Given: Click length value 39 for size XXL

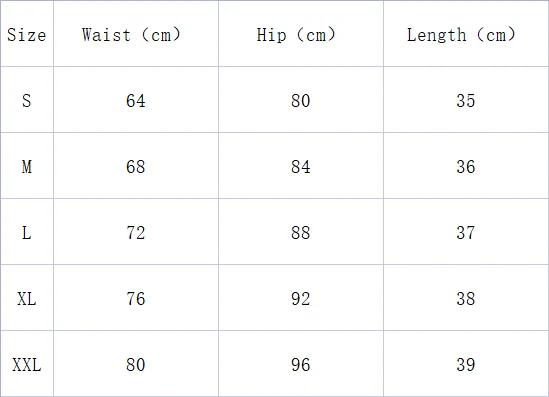Looking at the screenshot, I should [x=466, y=365].
